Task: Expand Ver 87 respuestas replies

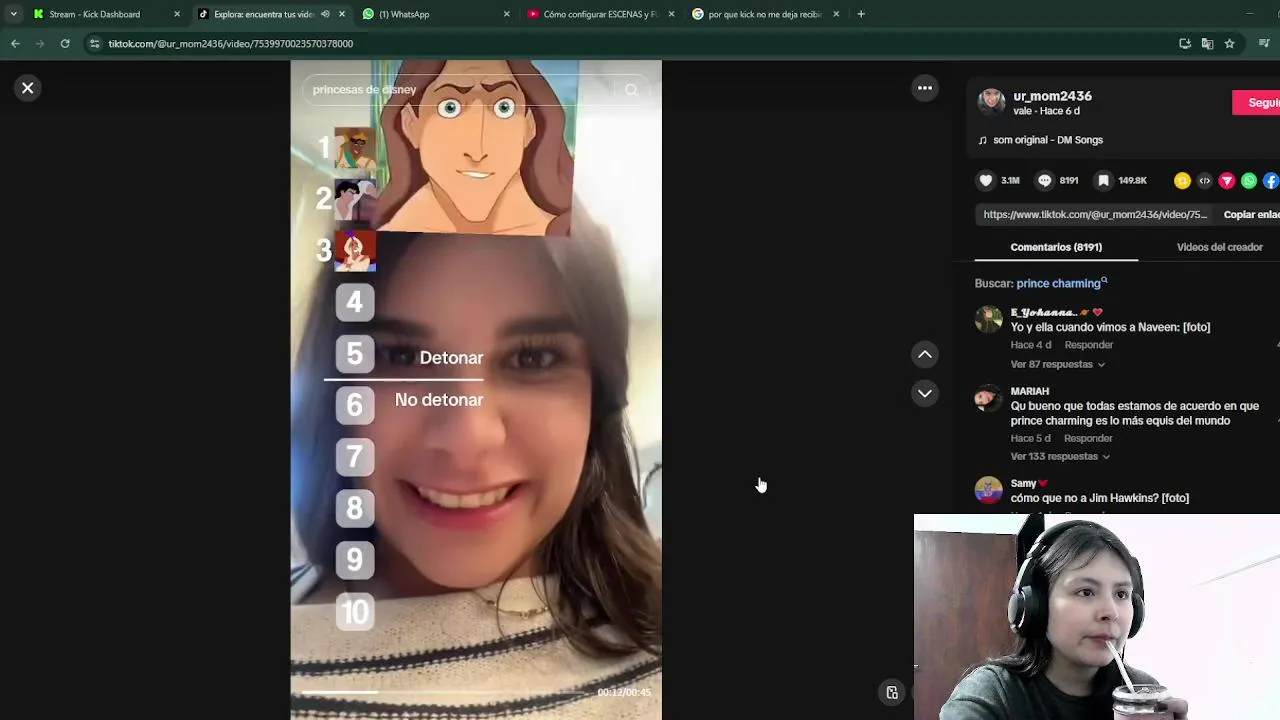Action: (1057, 364)
